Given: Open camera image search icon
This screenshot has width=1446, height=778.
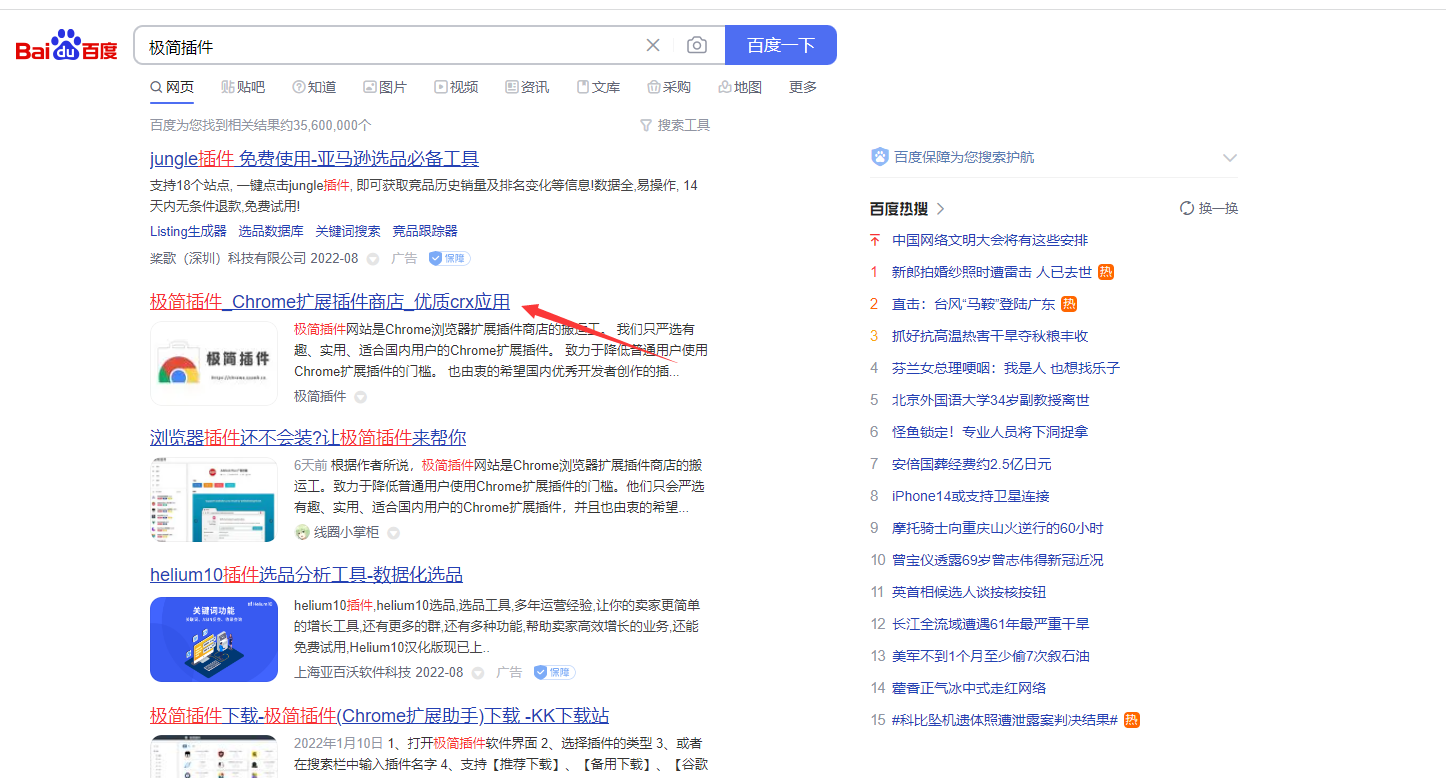Looking at the screenshot, I should pos(697,45).
